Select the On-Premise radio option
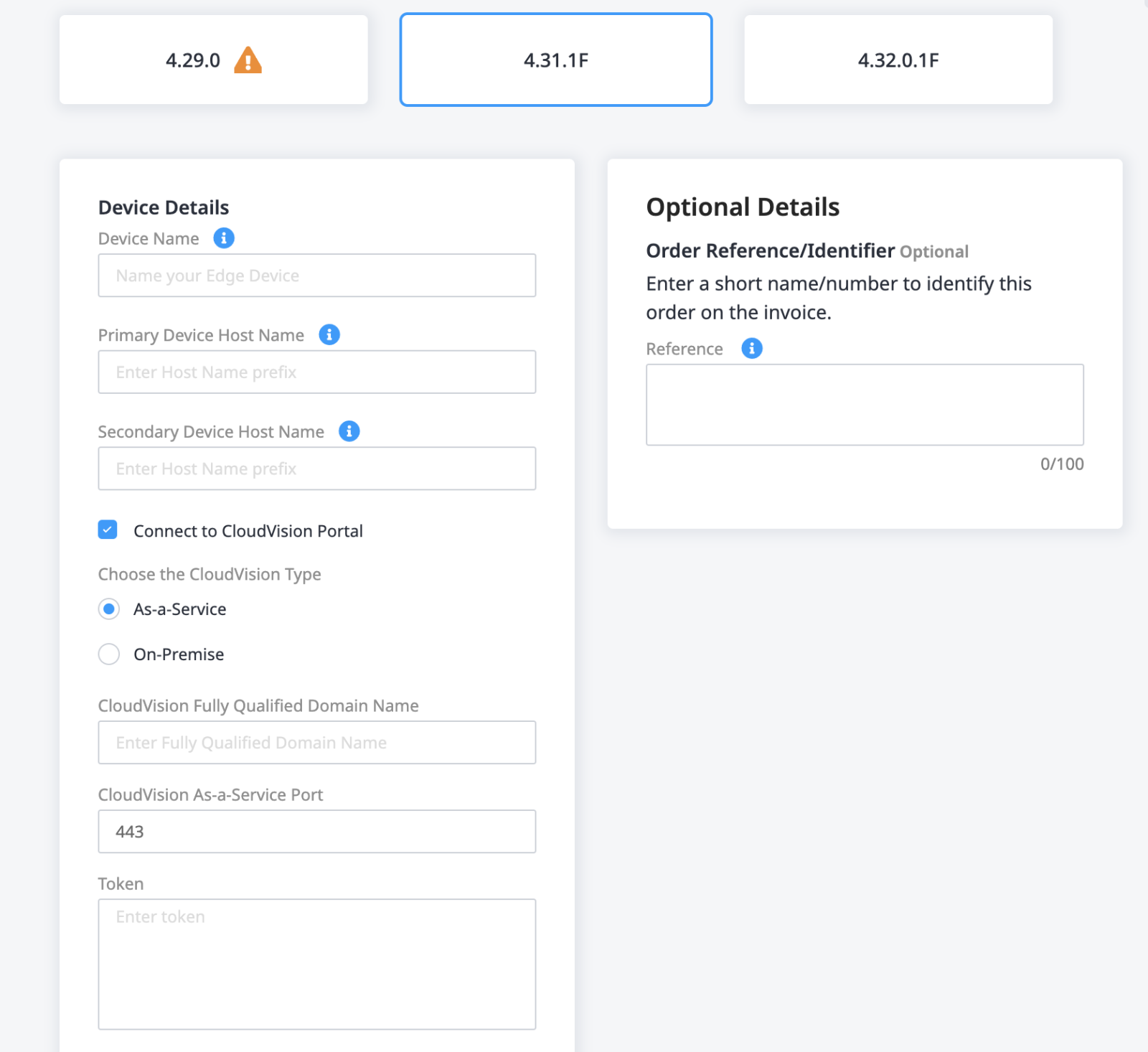Viewport: 1148px width, 1052px height. click(109, 654)
